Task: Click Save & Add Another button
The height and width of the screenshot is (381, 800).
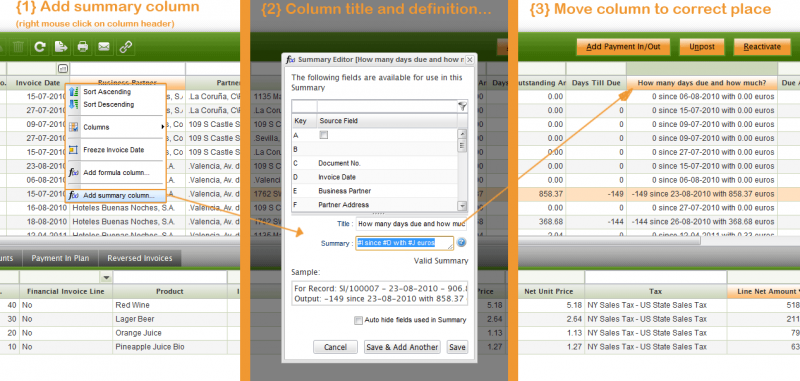Action: (403, 347)
